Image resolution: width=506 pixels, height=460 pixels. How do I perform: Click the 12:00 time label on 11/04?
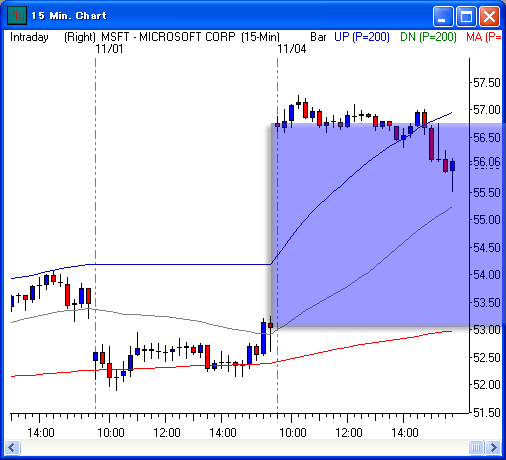[x=349, y=433]
